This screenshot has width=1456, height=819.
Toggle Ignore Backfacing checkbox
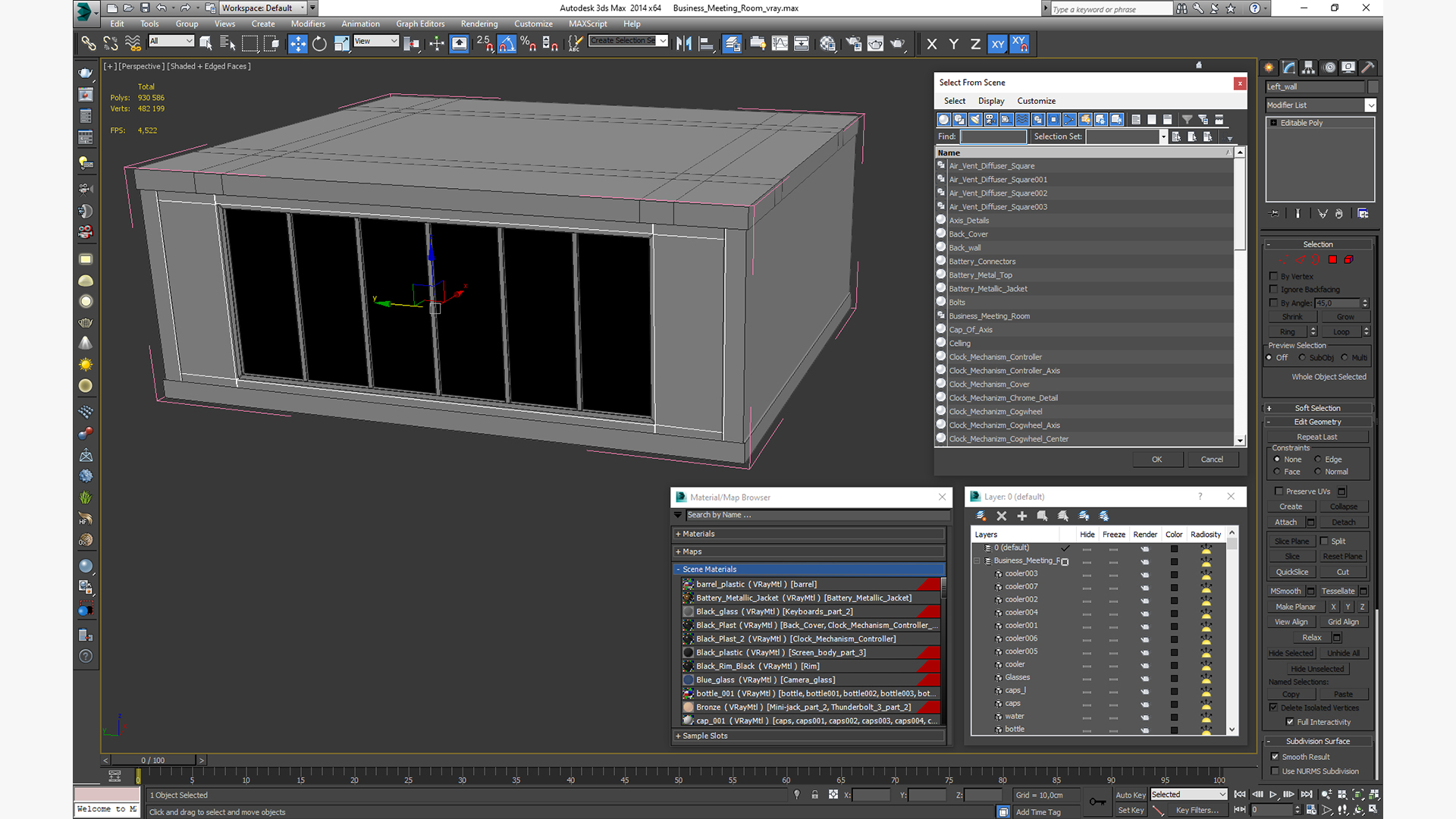[x=1274, y=289]
